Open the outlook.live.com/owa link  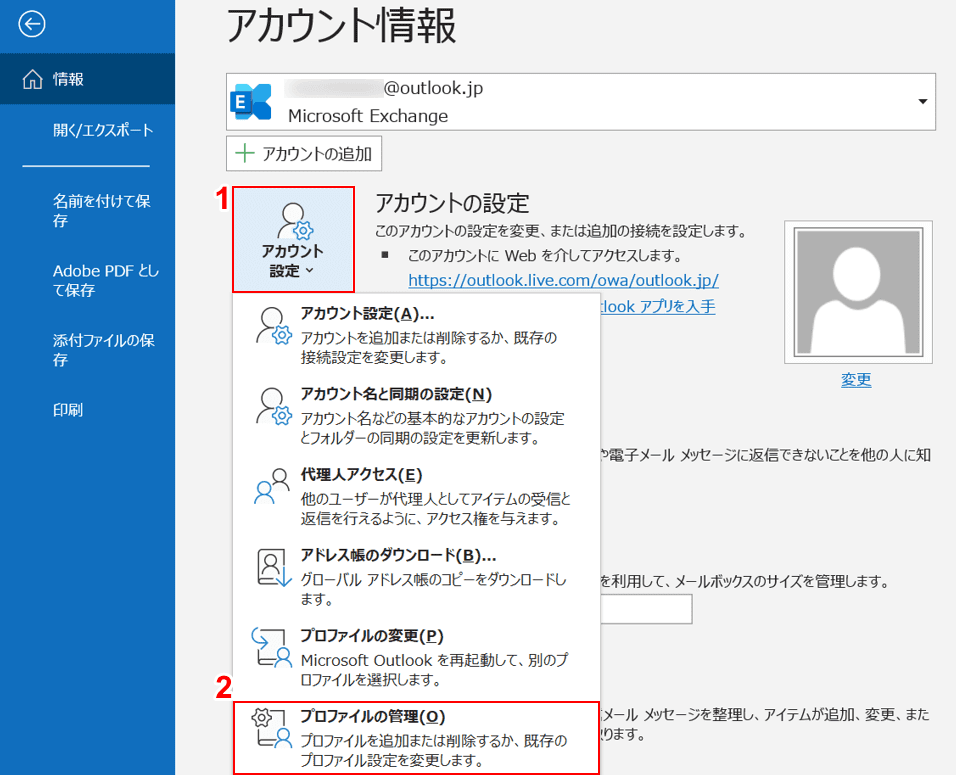(563, 280)
